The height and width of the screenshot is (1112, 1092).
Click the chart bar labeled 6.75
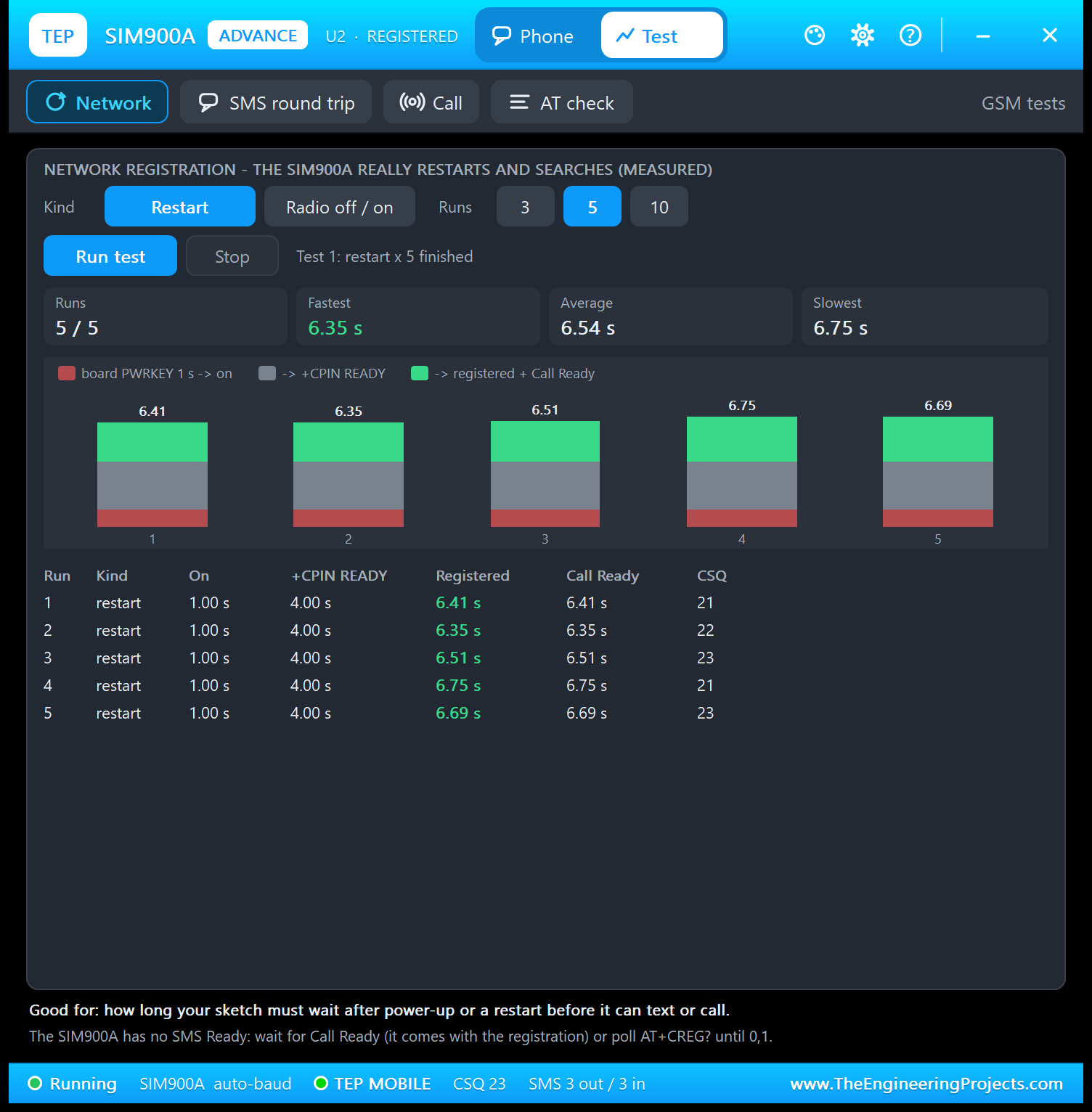pyautogui.click(x=742, y=472)
